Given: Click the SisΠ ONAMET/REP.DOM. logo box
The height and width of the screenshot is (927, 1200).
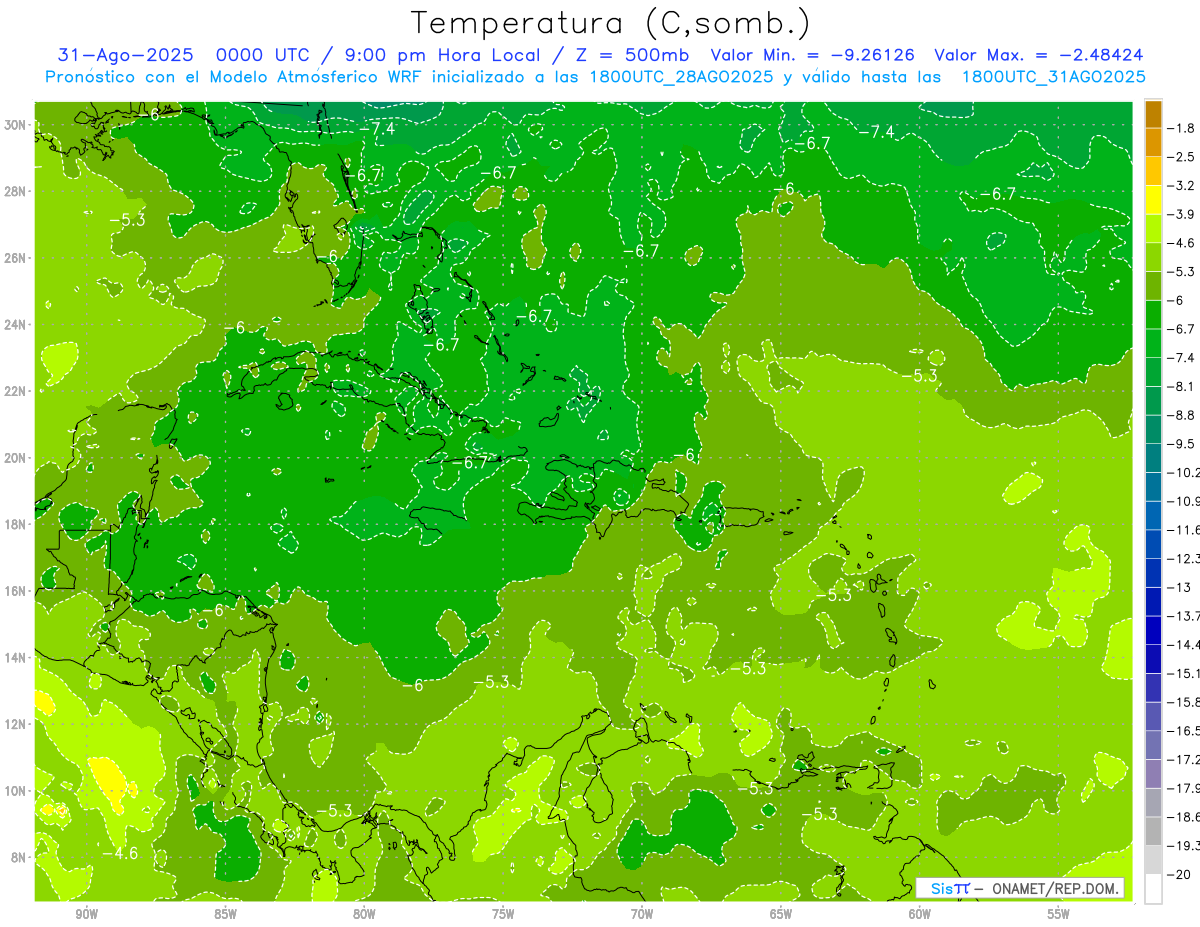Looking at the screenshot, I should 1021,888.
